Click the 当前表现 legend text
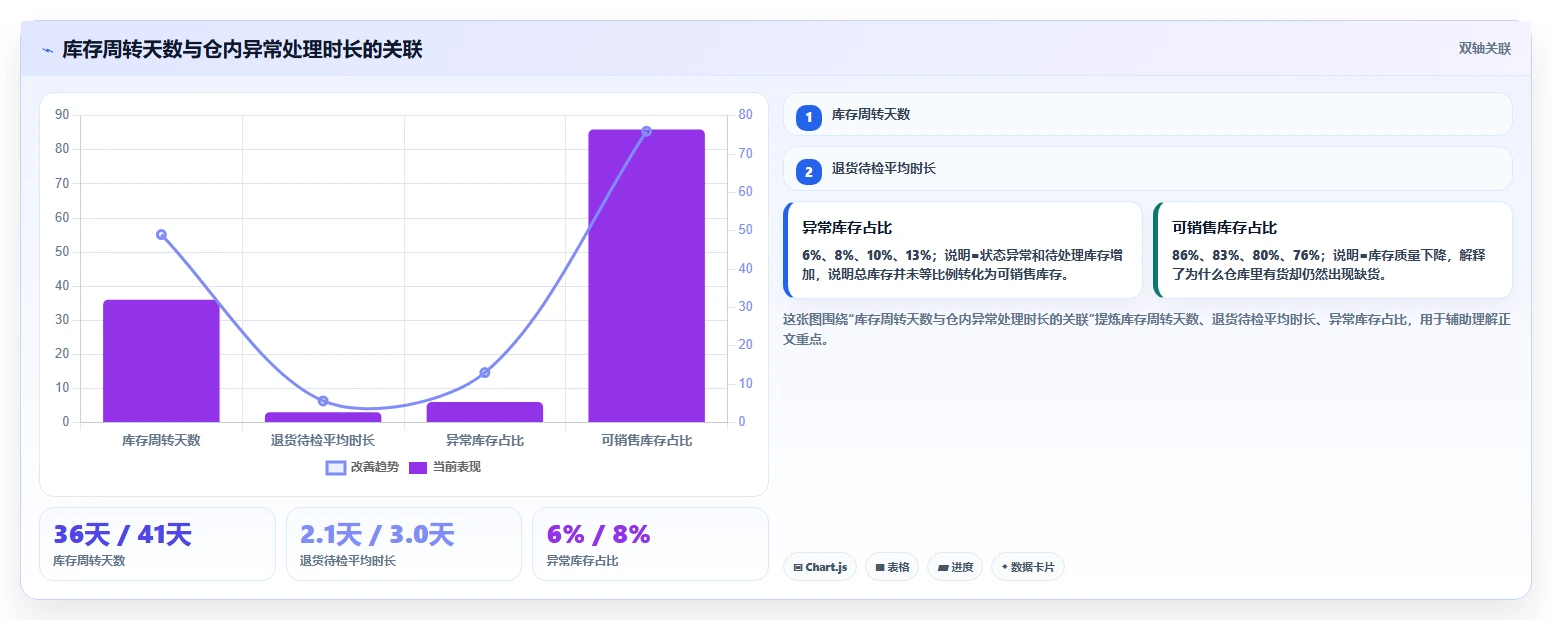Viewport: 1552px width, 620px height. 457,467
